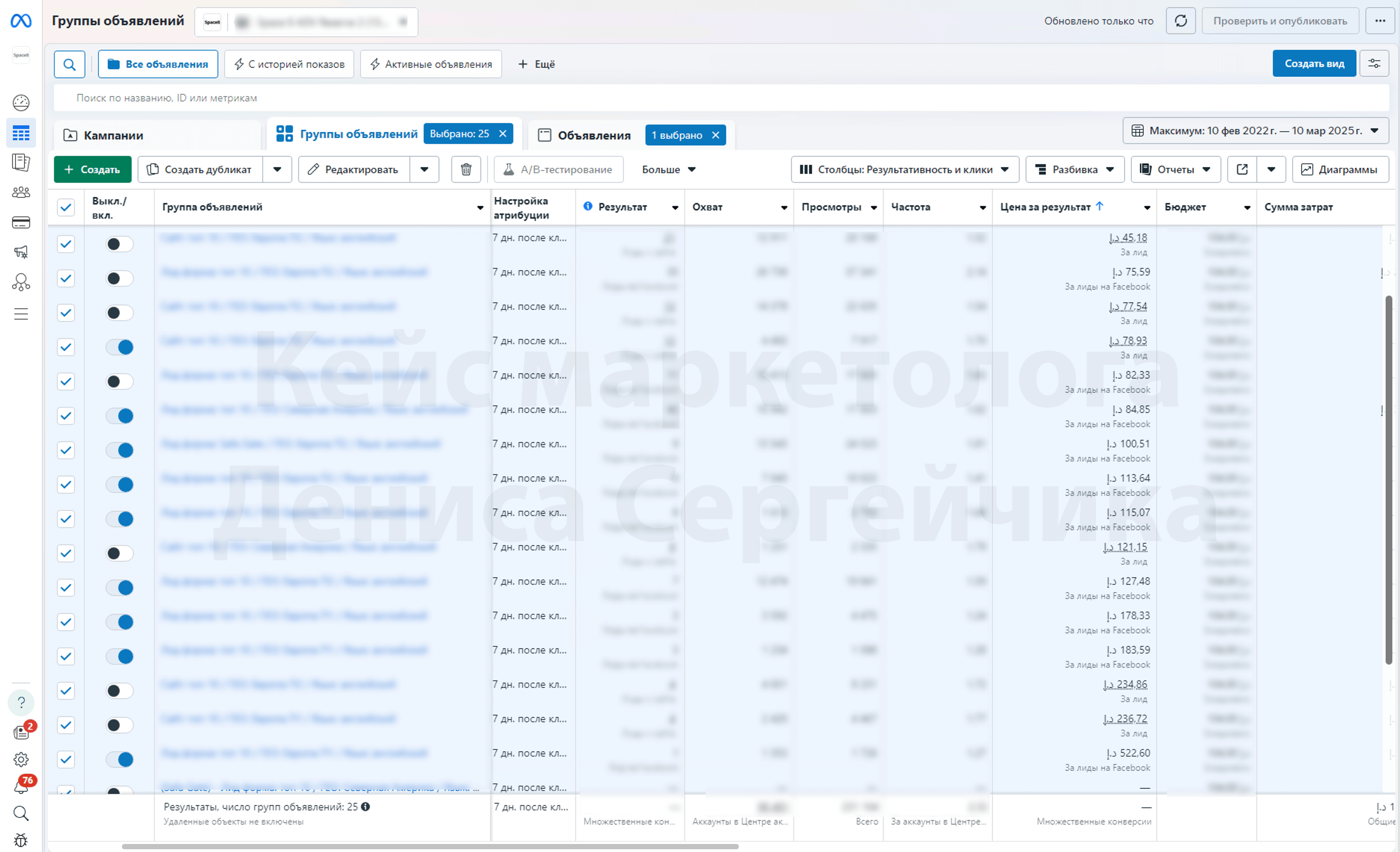Turn off the ad set priced 84,85
The image size is (1400, 852).
click(x=119, y=416)
